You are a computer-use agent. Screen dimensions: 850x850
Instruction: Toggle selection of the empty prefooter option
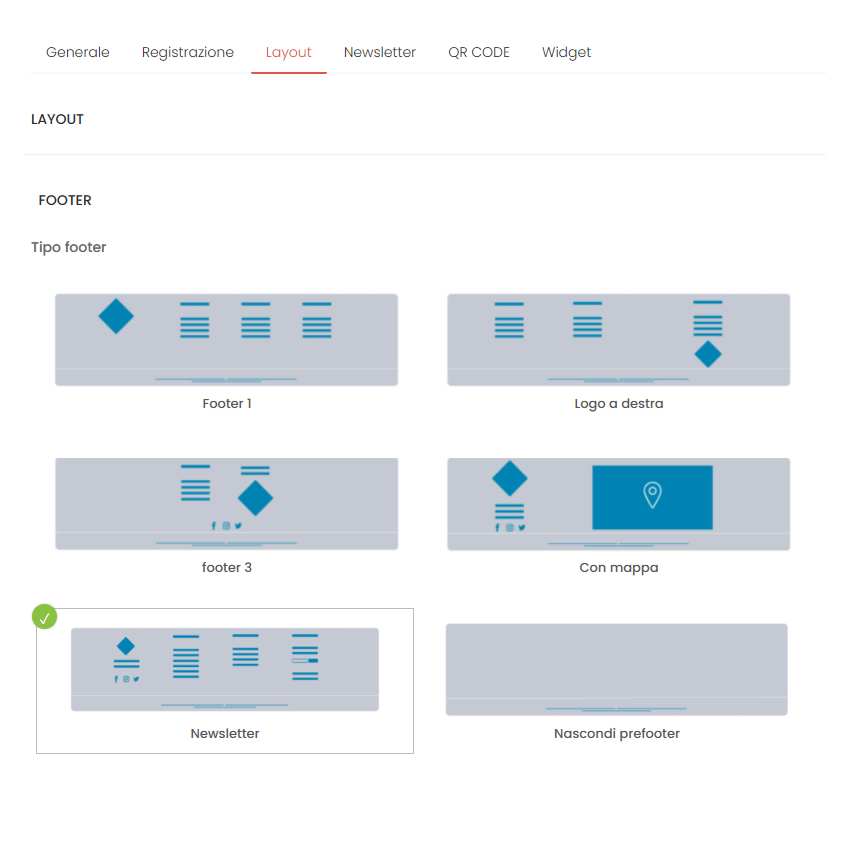click(616, 667)
